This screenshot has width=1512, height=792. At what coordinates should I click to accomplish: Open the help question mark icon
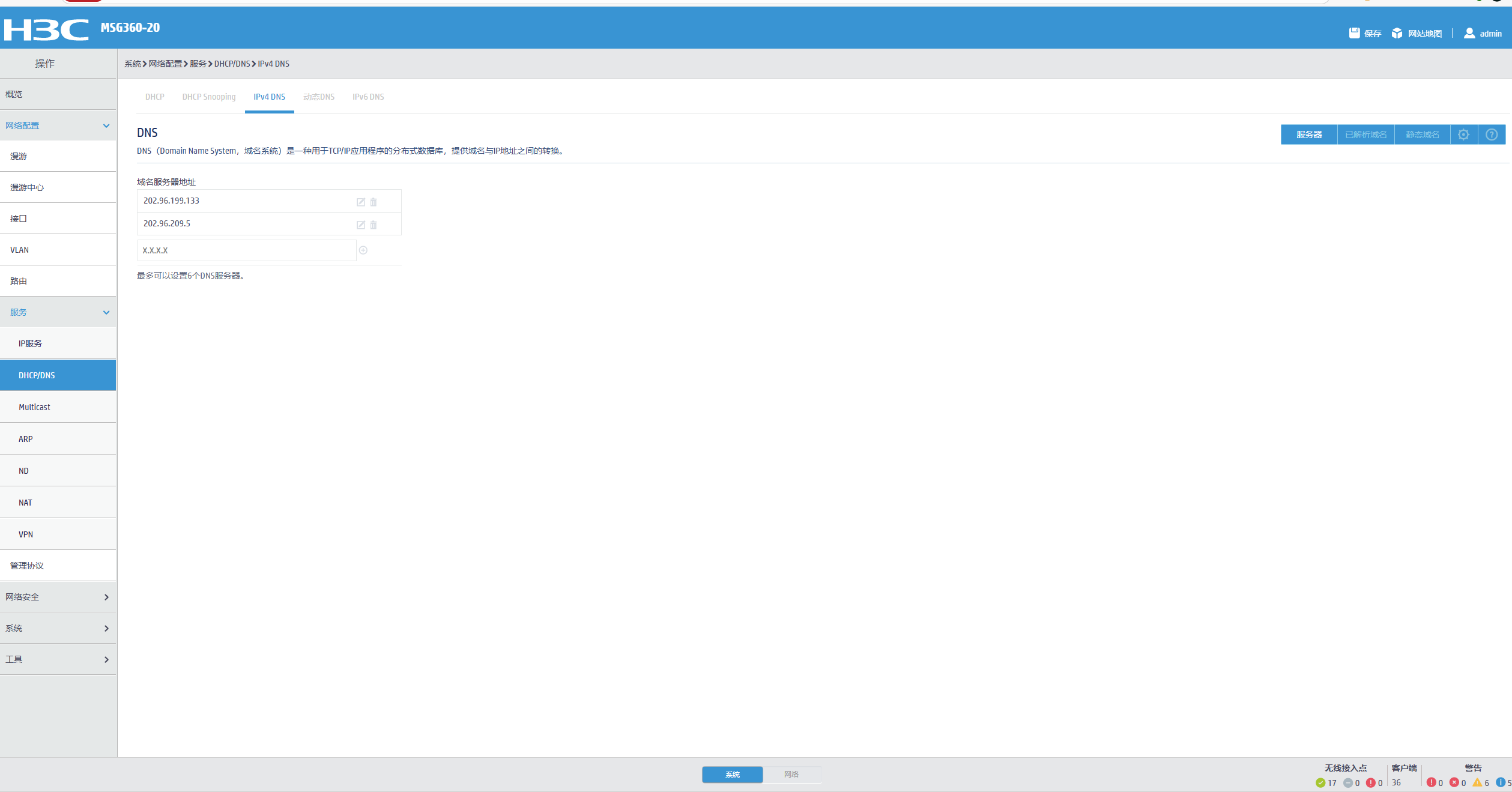(x=1491, y=135)
